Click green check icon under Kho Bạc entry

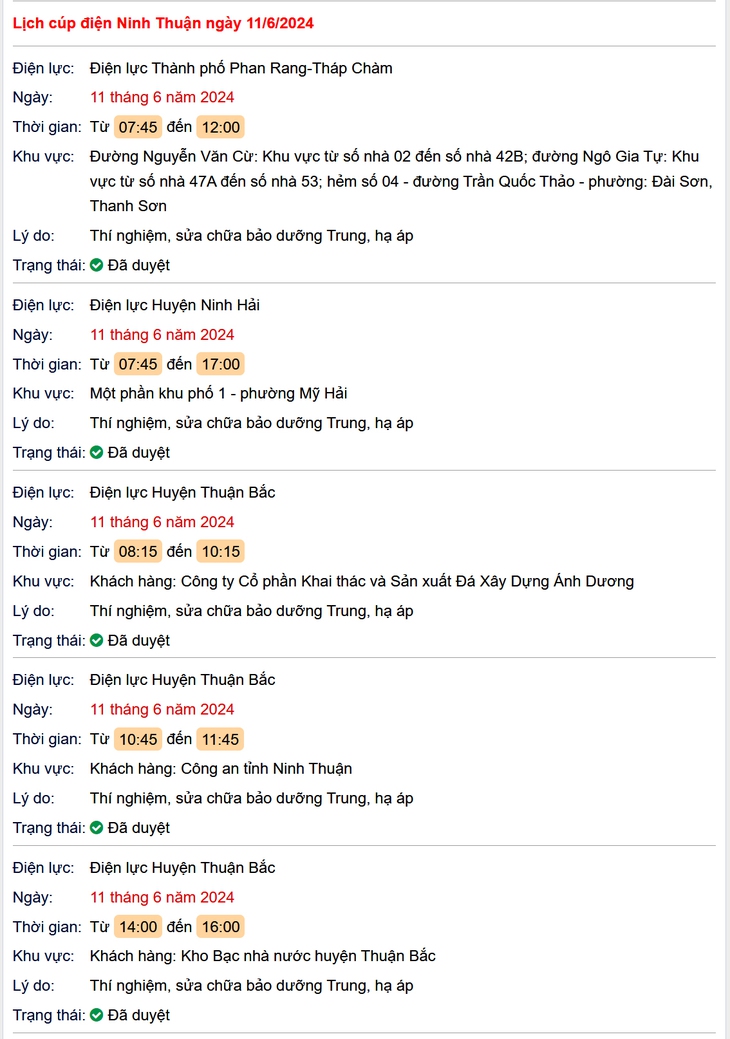click(97, 1015)
